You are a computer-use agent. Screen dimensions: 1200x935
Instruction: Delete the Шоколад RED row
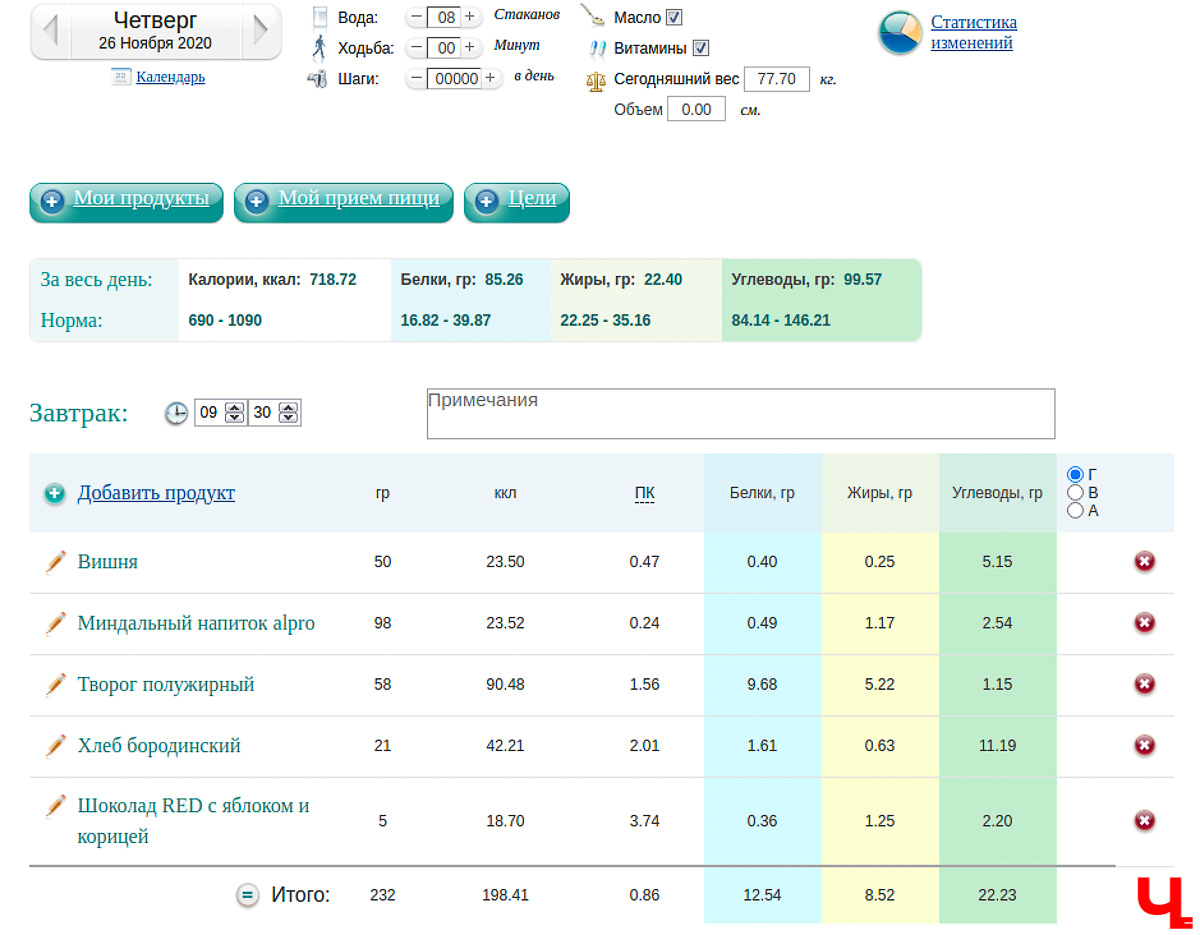pos(1144,821)
